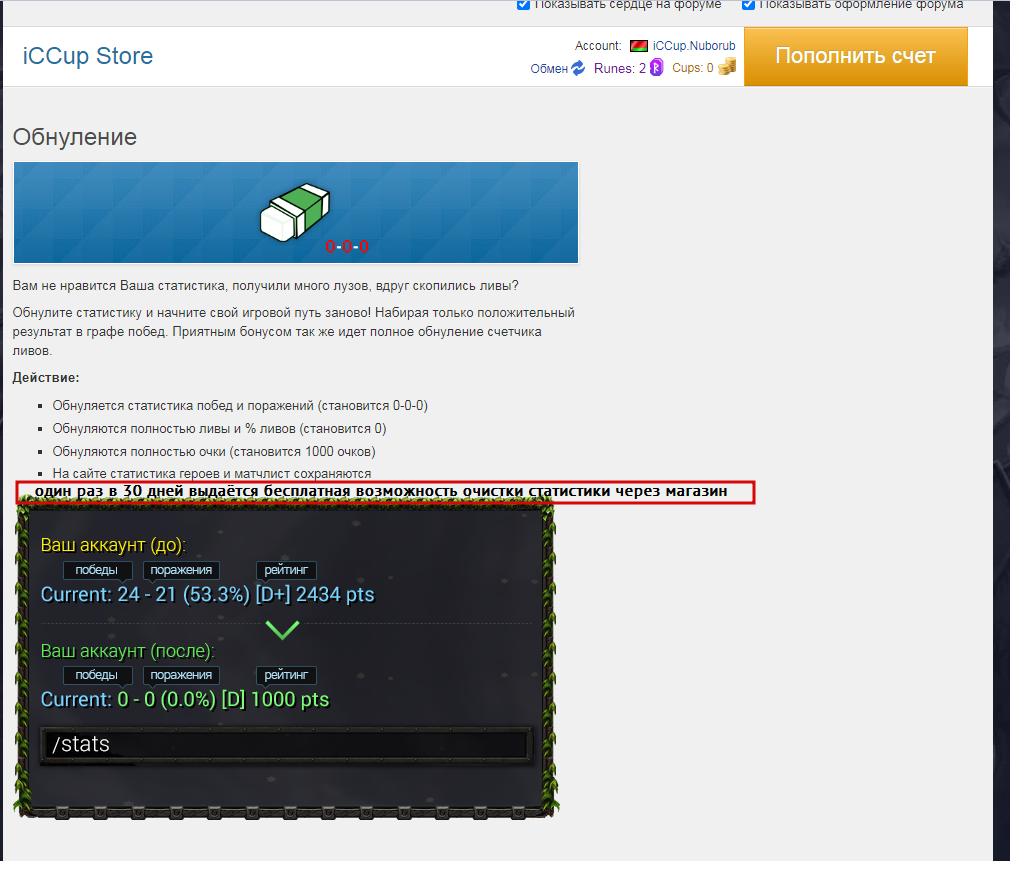Image resolution: width=1010 pixels, height=892 pixels.
Task: Click the Current: 24 - 21 (53.3%) stats line
Action: (207, 594)
